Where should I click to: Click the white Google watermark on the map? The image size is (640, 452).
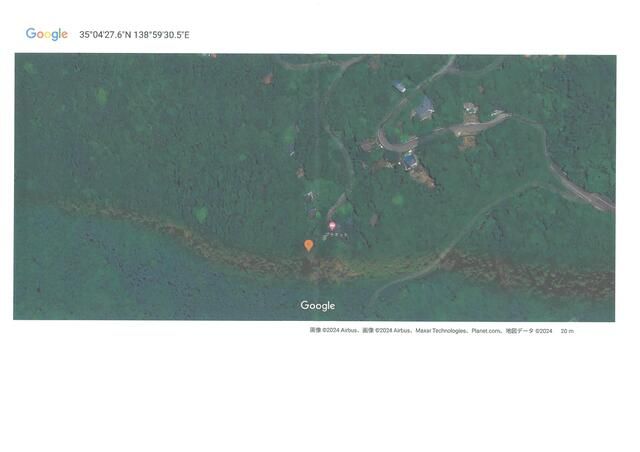(318, 306)
